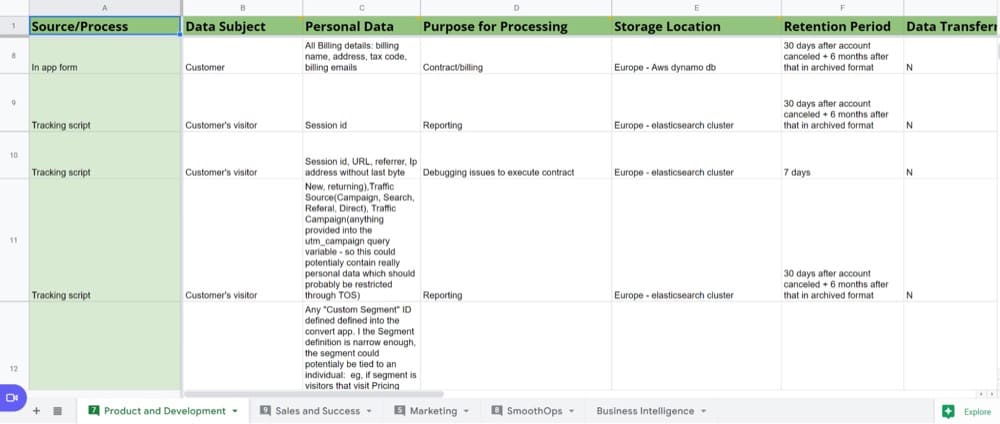Screen dimensions: 1000x424
Task: Select row 11 header
Action: tap(13, 240)
